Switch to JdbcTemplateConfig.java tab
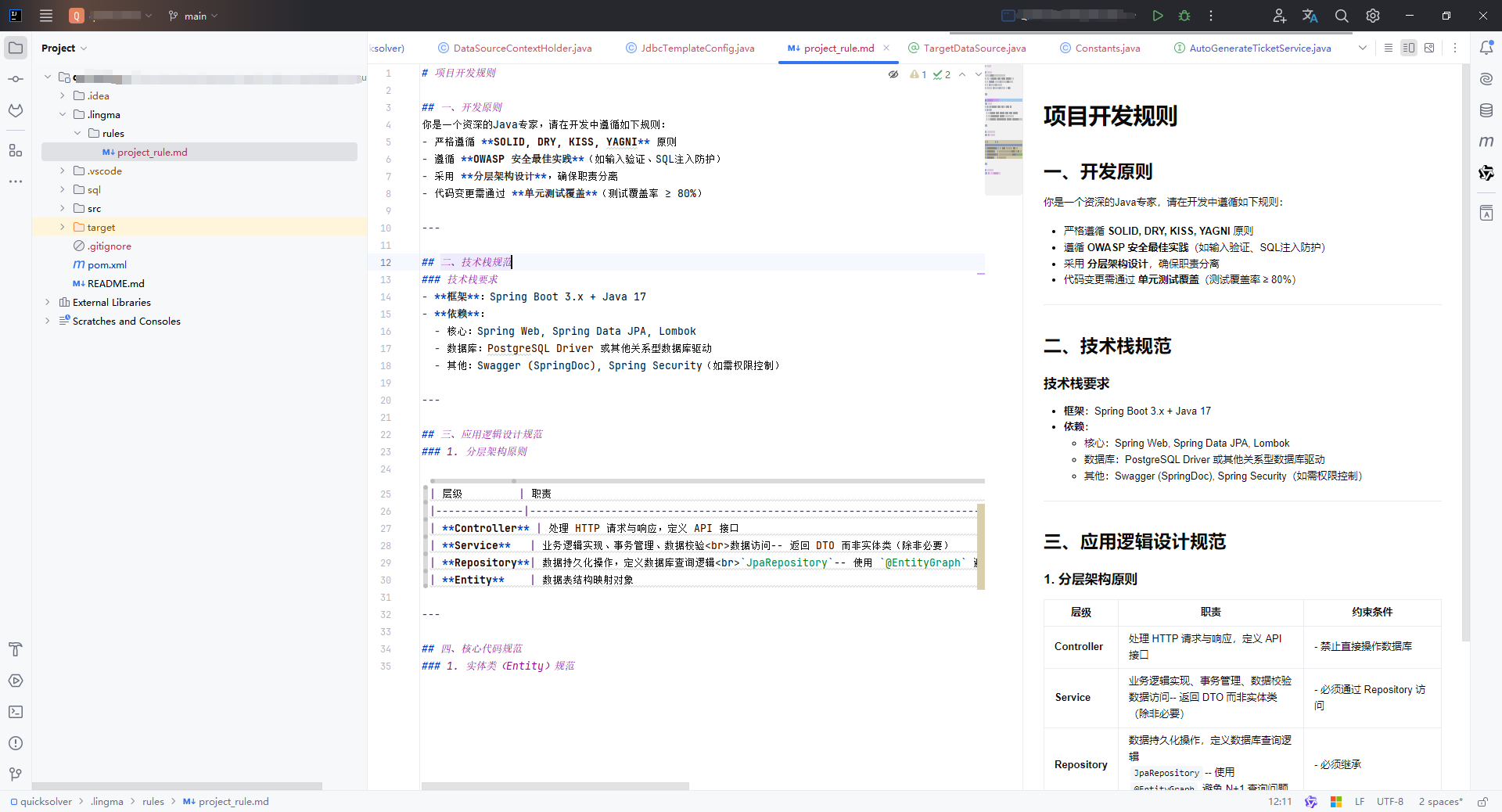This screenshot has height=812, width=1502. (x=690, y=48)
